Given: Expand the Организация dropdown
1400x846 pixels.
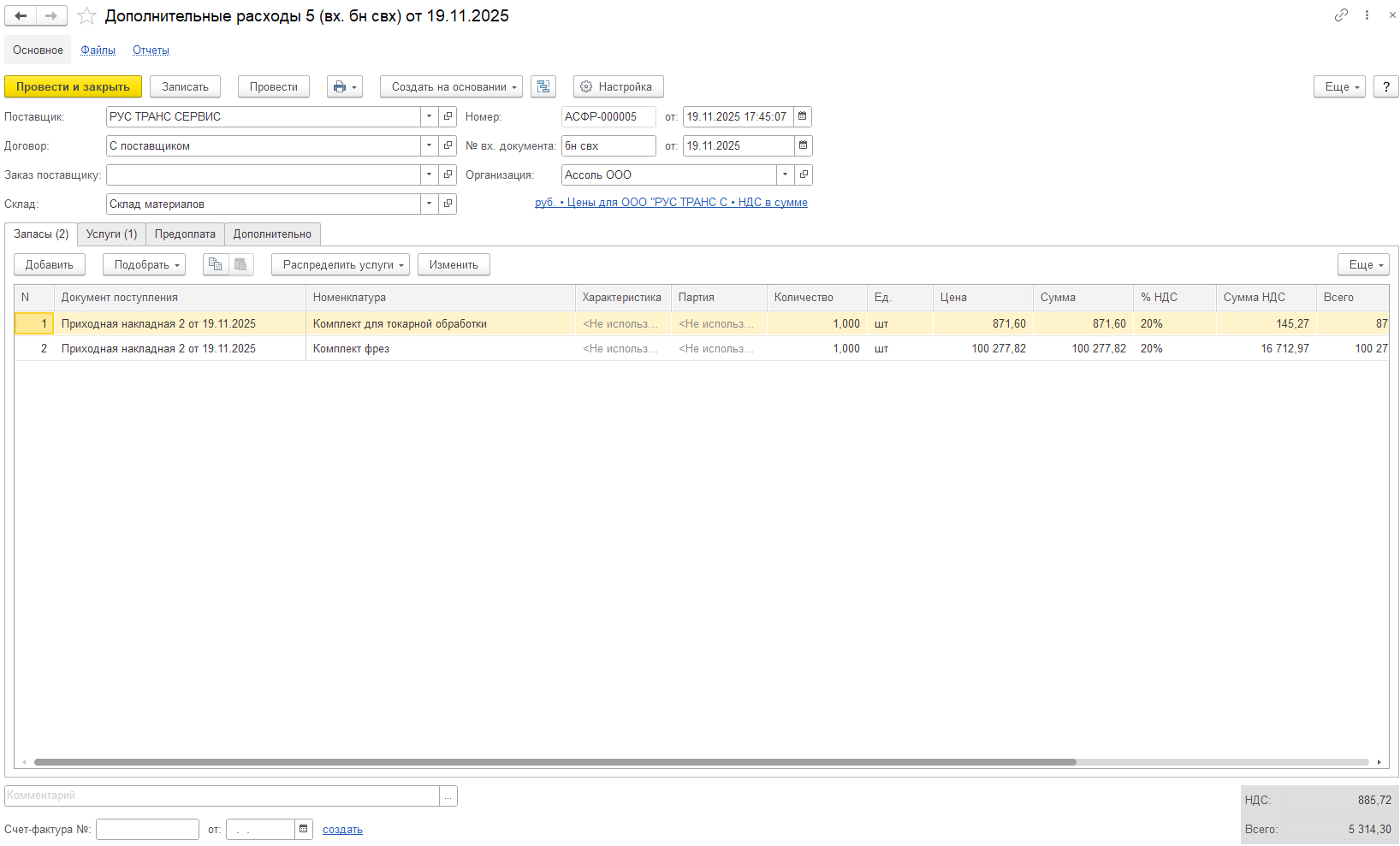Looking at the screenshot, I should [785, 175].
